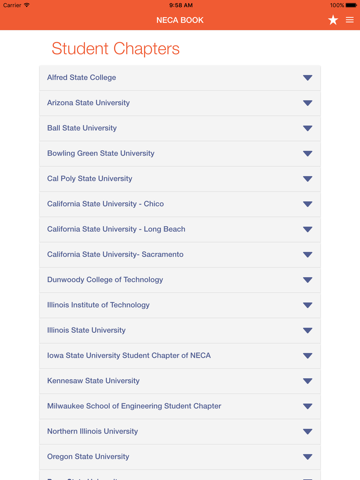Screen dimensions: 360x480
Task: Expand the Ball State University arrow
Action: [x=308, y=128]
